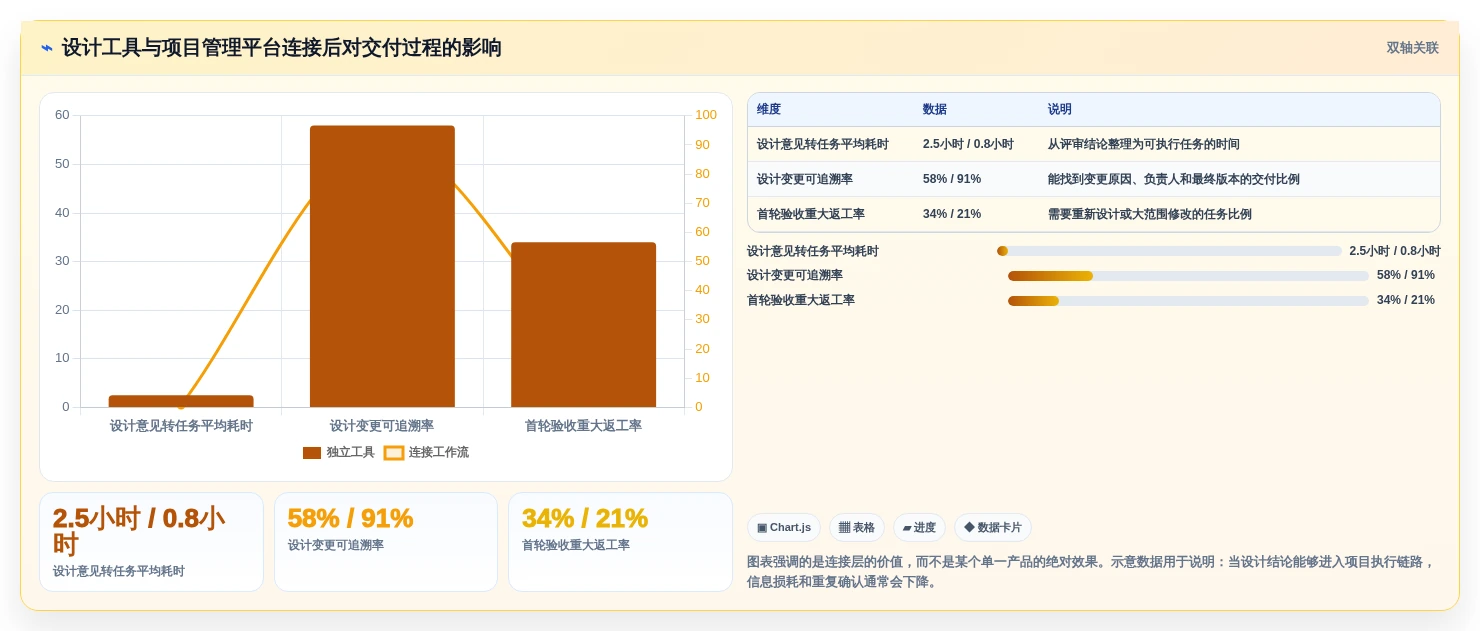Click the 说明 column header
1480x631 pixels.
(1060, 110)
